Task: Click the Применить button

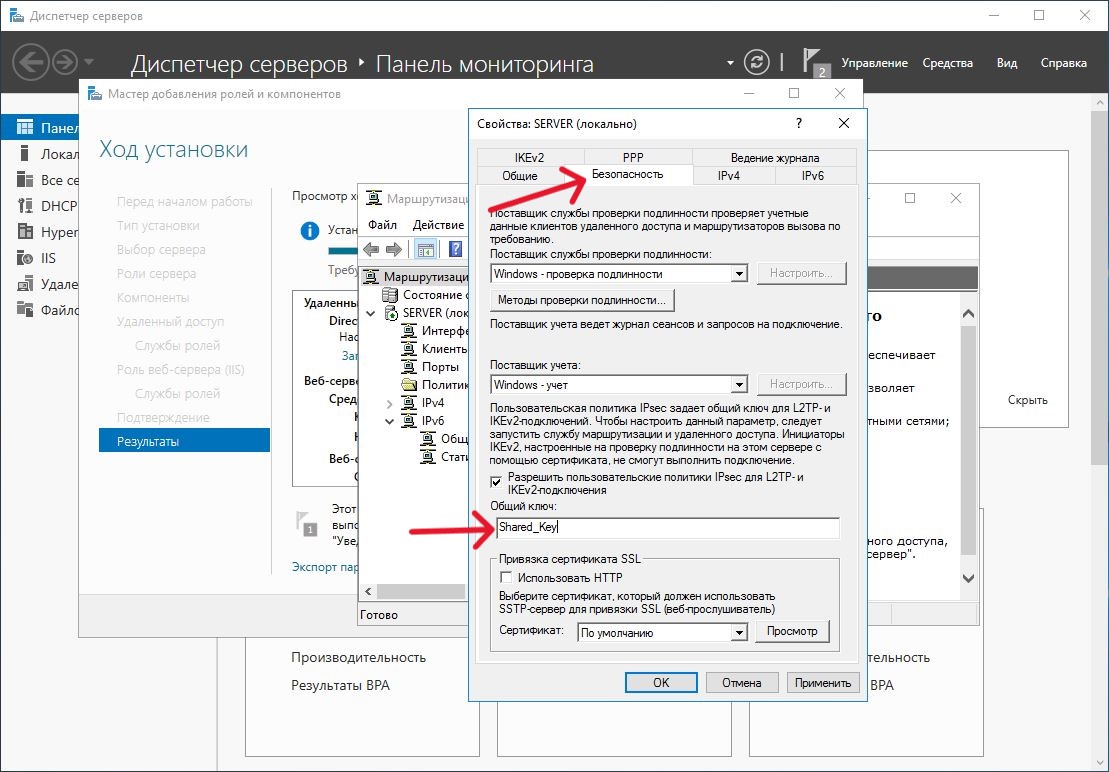Action: click(823, 682)
